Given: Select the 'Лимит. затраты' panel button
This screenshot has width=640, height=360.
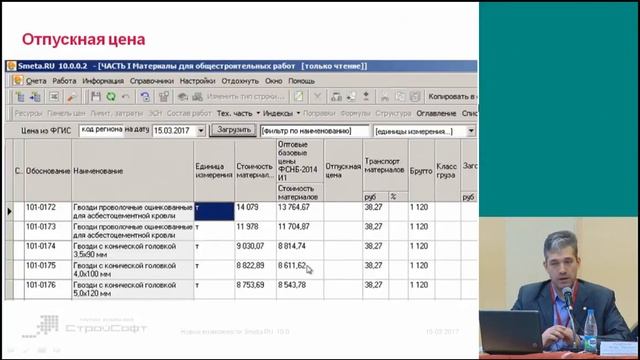Looking at the screenshot, I should (116, 113).
